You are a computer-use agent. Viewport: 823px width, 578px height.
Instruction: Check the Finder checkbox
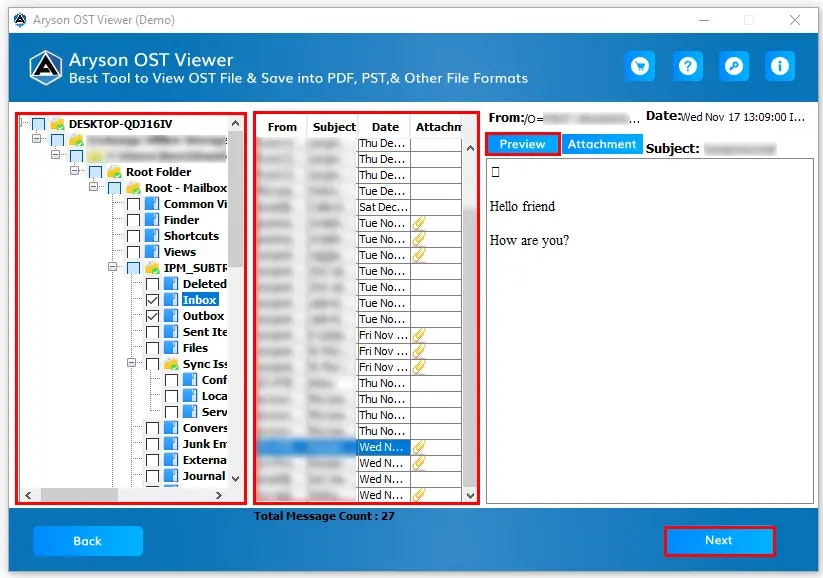pos(133,220)
